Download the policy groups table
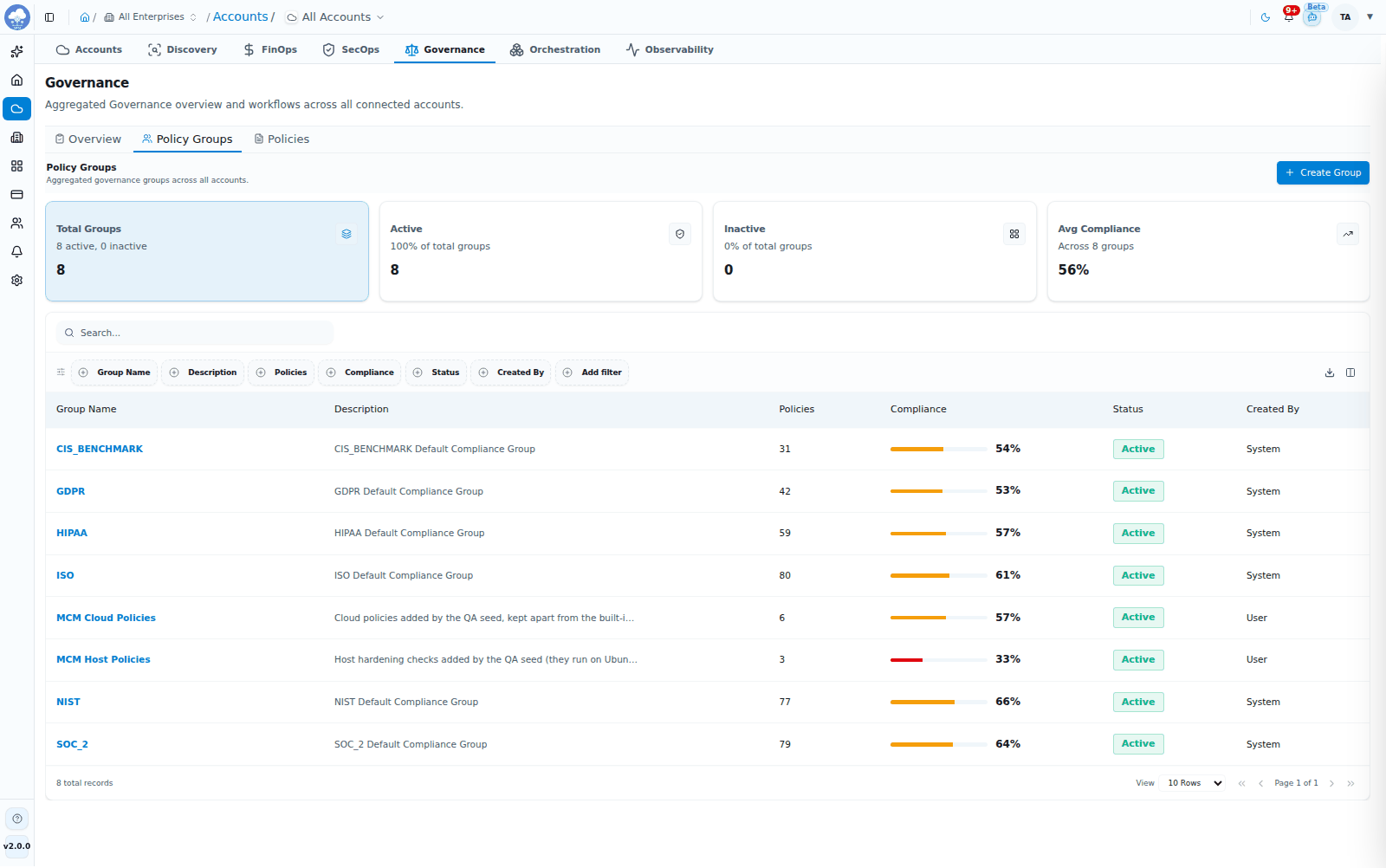The width and height of the screenshot is (1386, 868). (x=1330, y=372)
